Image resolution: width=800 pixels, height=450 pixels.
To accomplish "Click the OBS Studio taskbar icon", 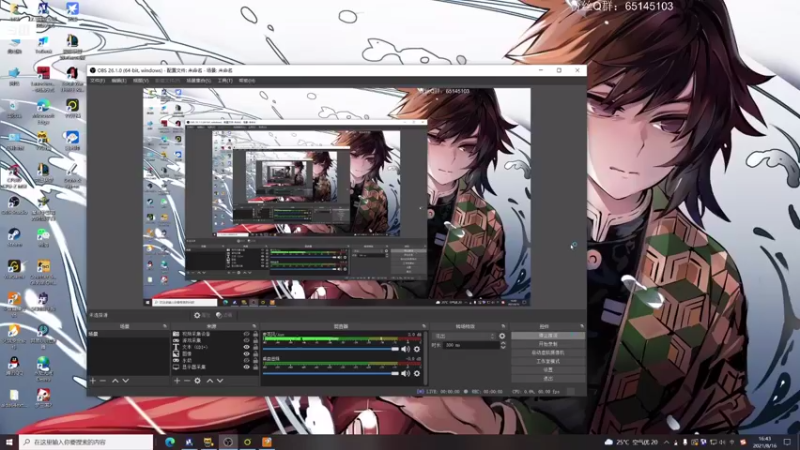I will pos(228,442).
